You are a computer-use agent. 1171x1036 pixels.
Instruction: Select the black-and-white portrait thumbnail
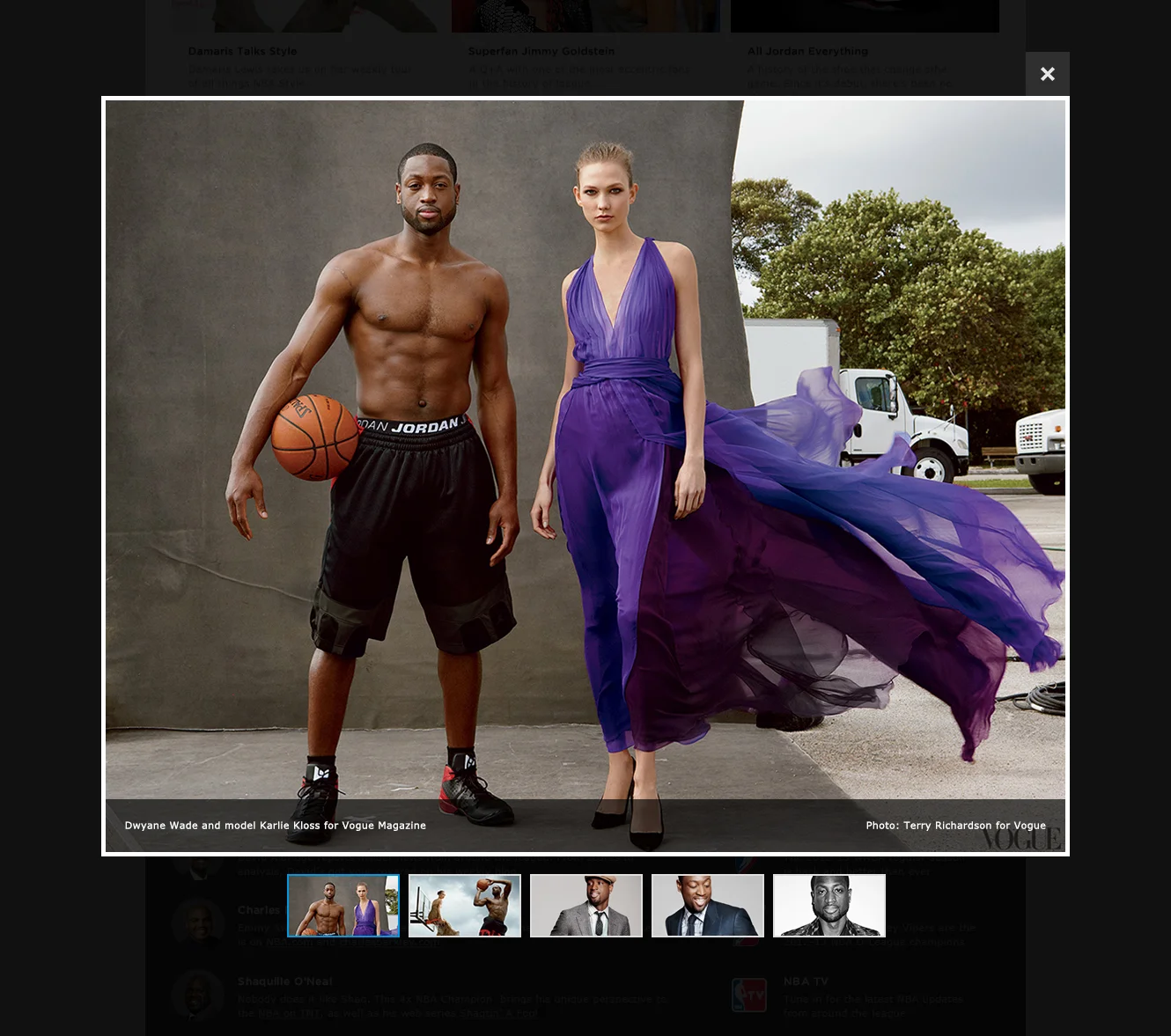(x=829, y=906)
